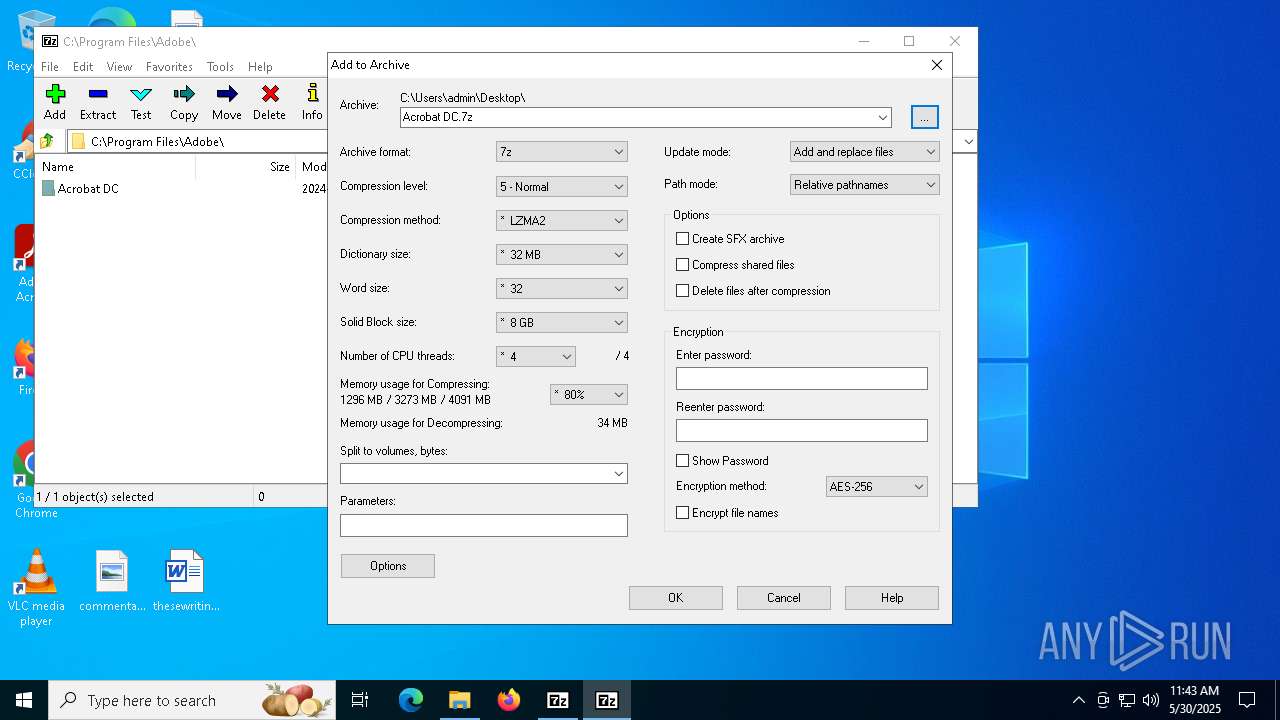Screen dimensions: 1280x720
Task: Click the active 7-Zip taskbar icon
Action: [607, 700]
